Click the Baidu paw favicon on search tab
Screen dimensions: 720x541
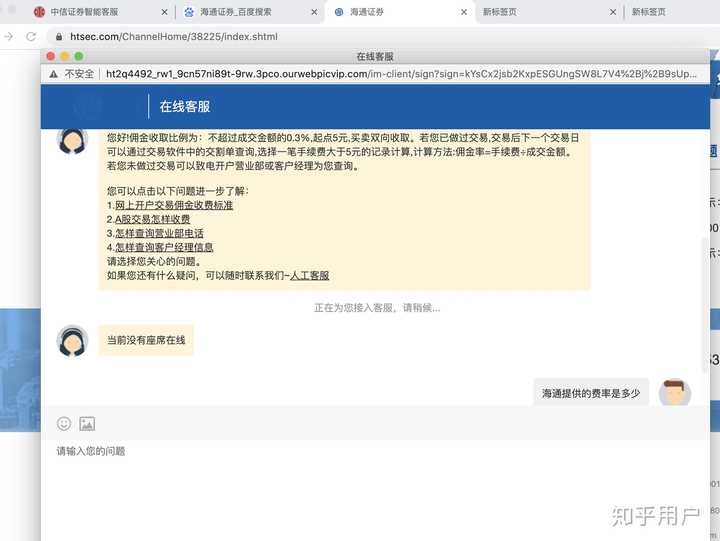(x=189, y=12)
